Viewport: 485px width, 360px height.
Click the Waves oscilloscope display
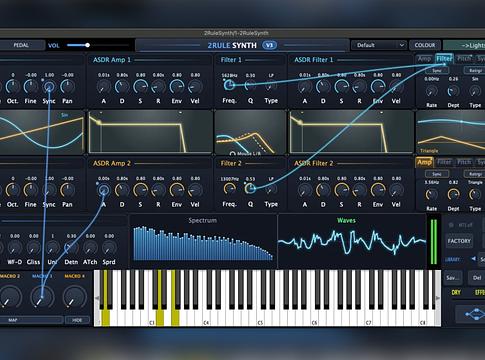click(x=352, y=242)
